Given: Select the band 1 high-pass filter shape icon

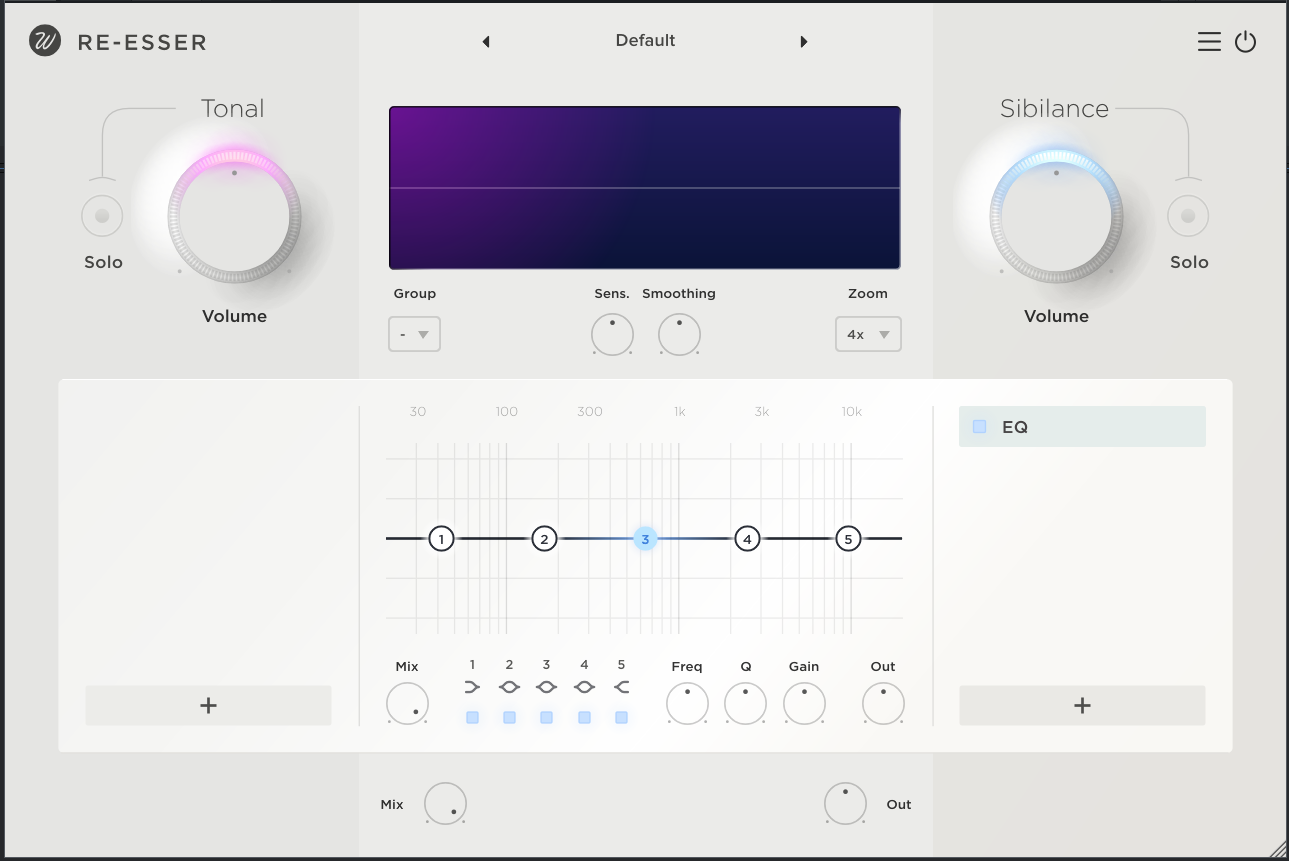Looking at the screenshot, I should (472, 687).
